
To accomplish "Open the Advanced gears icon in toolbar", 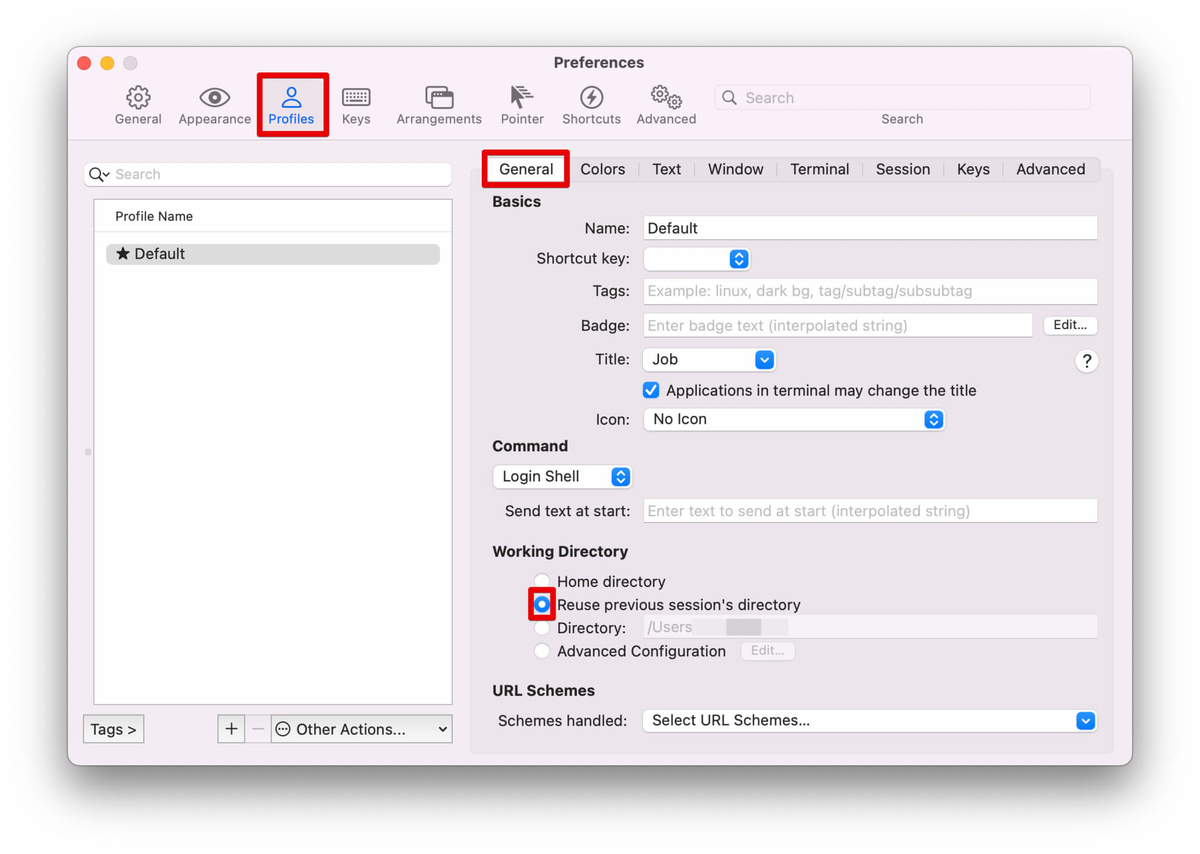I will (666, 98).
